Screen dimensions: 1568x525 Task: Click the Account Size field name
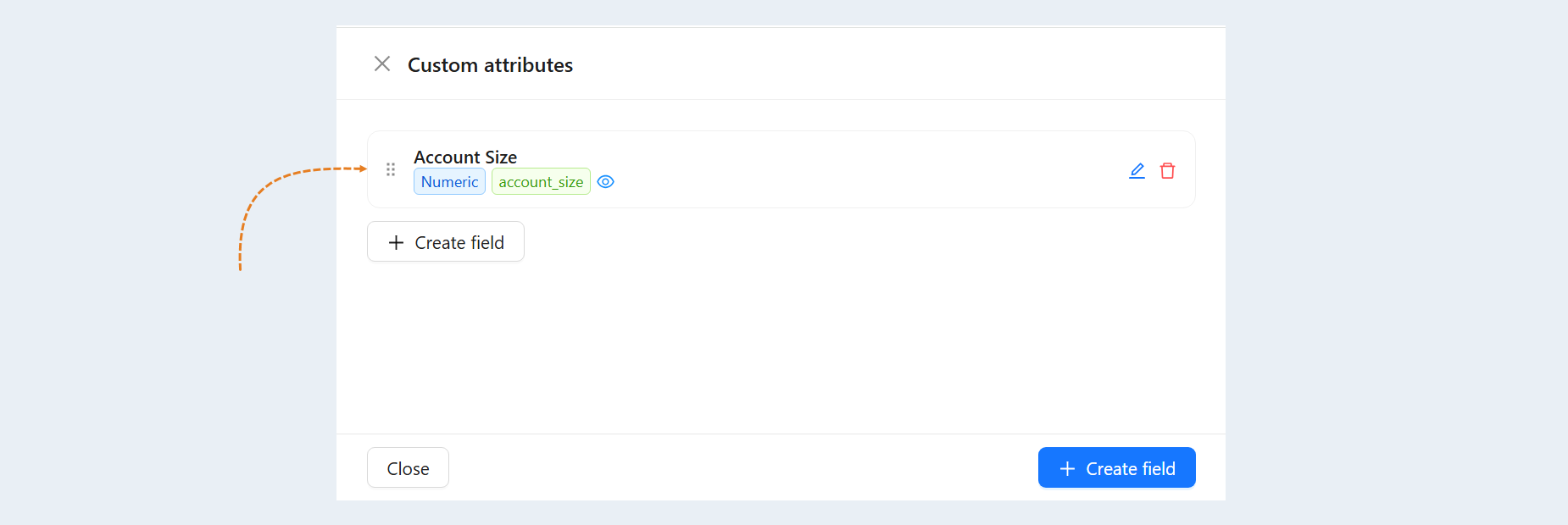tap(465, 157)
